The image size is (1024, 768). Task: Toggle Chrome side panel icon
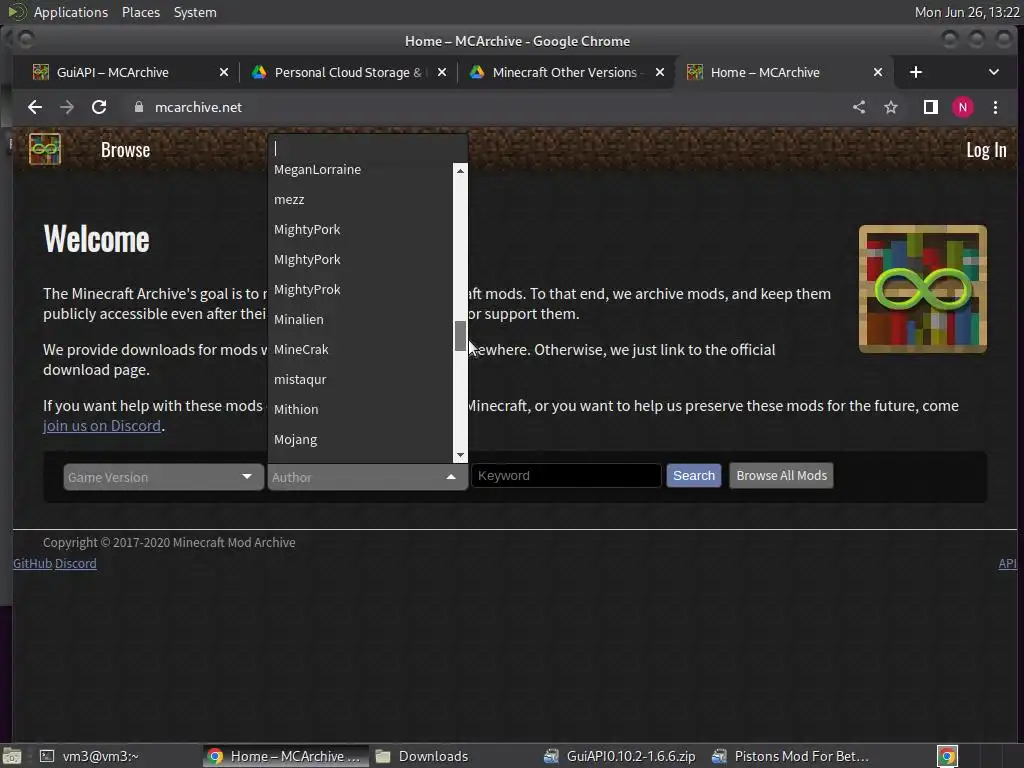click(x=931, y=107)
